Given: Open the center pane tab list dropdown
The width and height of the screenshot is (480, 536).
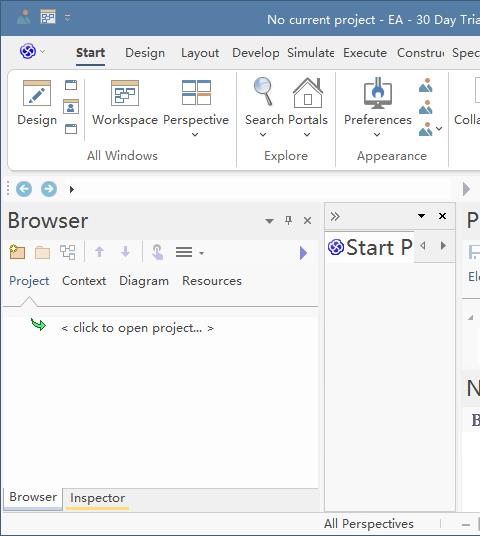Looking at the screenshot, I should pos(422,216).
